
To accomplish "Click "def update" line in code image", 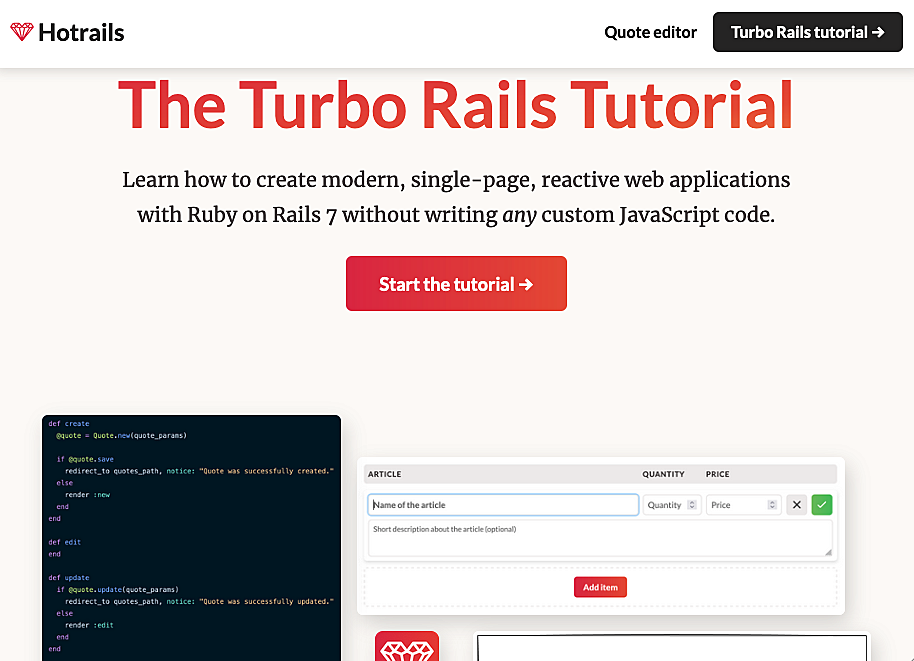I will (69, 578).
